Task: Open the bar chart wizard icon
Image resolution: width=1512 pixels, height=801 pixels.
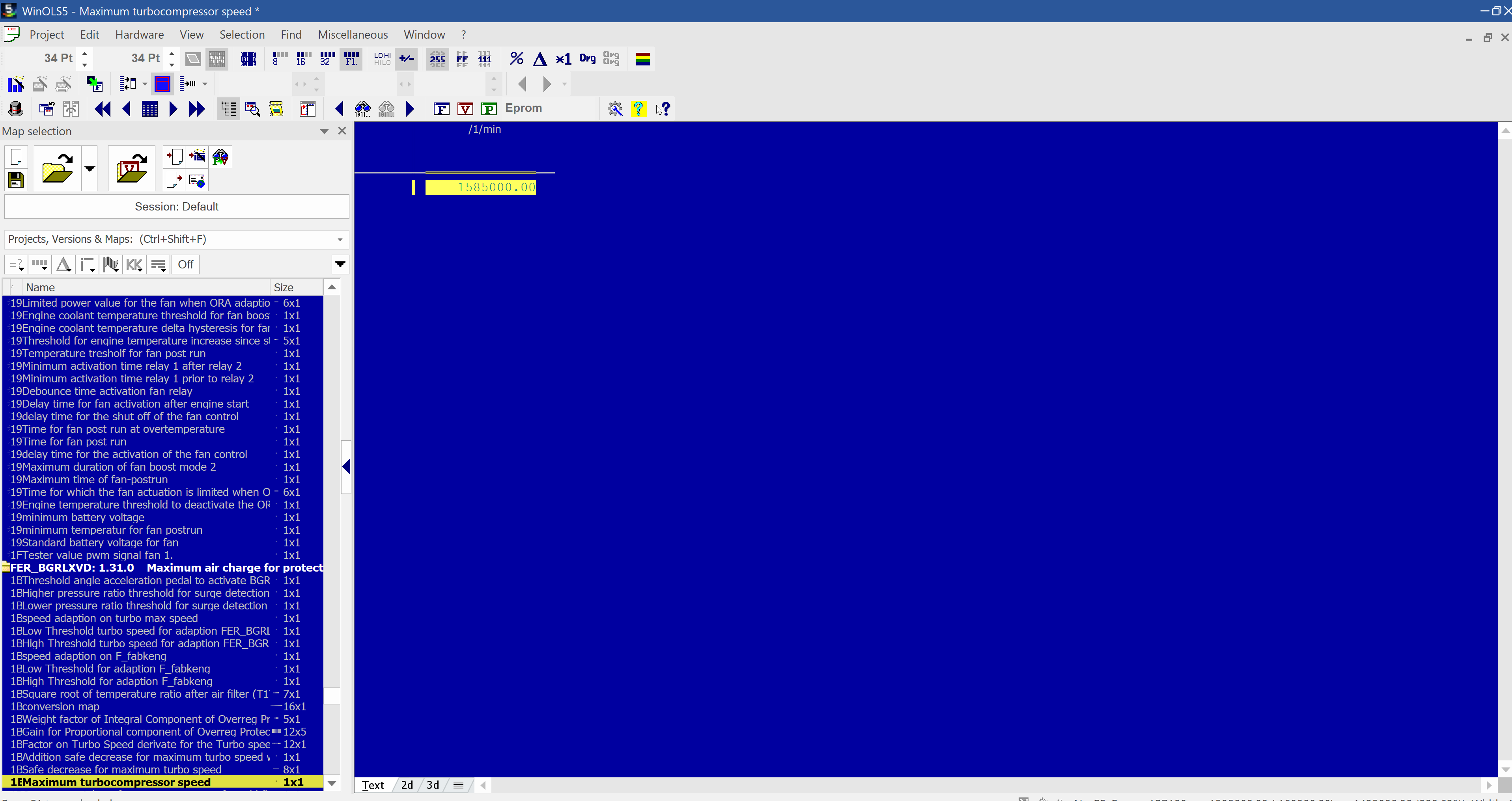Action: [16, 84]
